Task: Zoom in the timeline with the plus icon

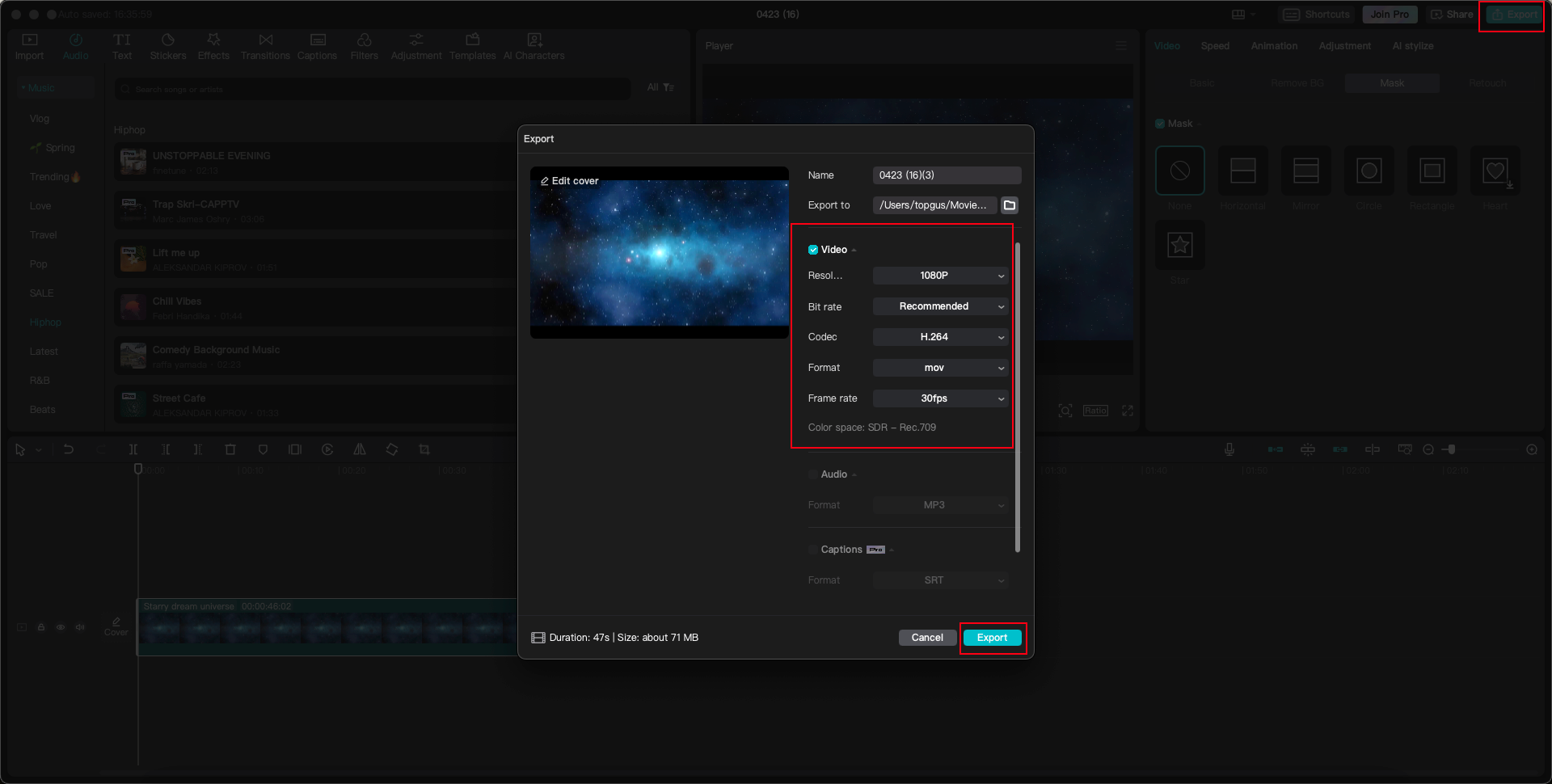Action: pyautogui.click(x=1532, y=449)
